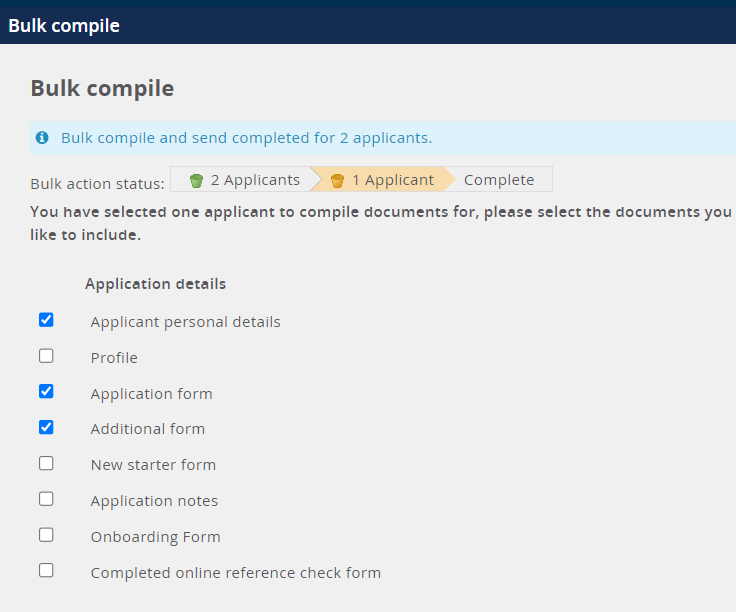Click the 'Applicant personal details' label
The width and height of the screenshot is (736, 612).
[185, 322]
